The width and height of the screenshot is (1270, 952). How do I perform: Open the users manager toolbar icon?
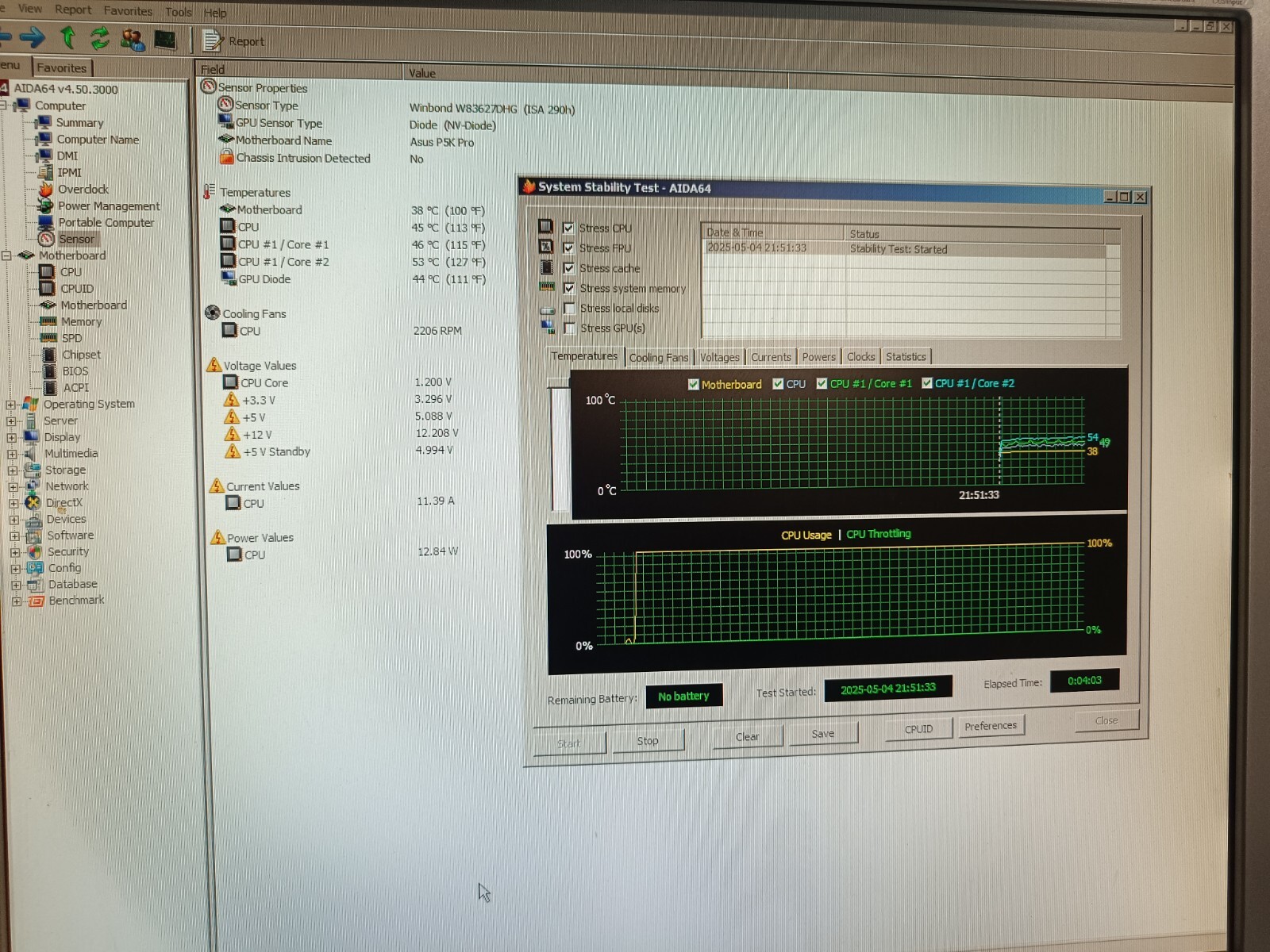tap(132, 39)
